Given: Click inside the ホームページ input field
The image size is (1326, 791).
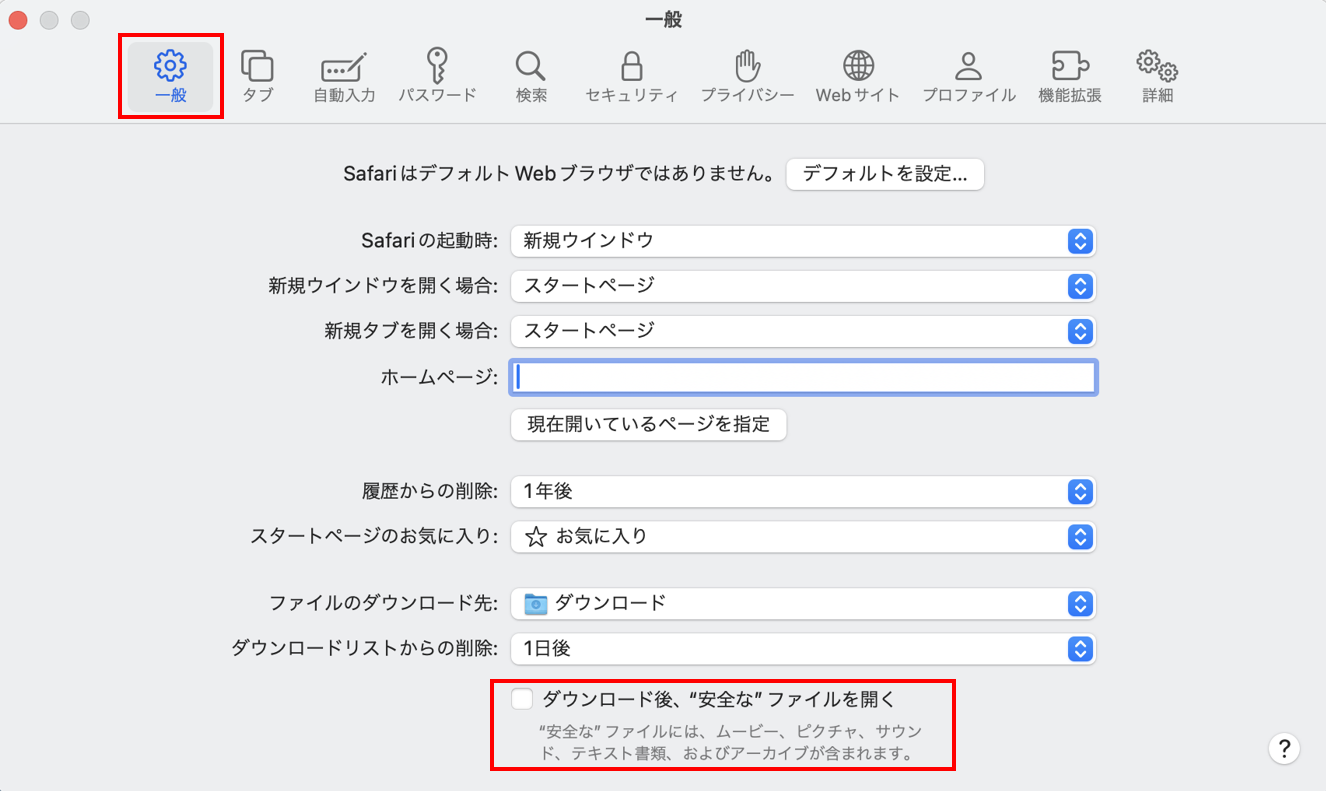Looking at the screenshot, I should [x=800, y=377].
